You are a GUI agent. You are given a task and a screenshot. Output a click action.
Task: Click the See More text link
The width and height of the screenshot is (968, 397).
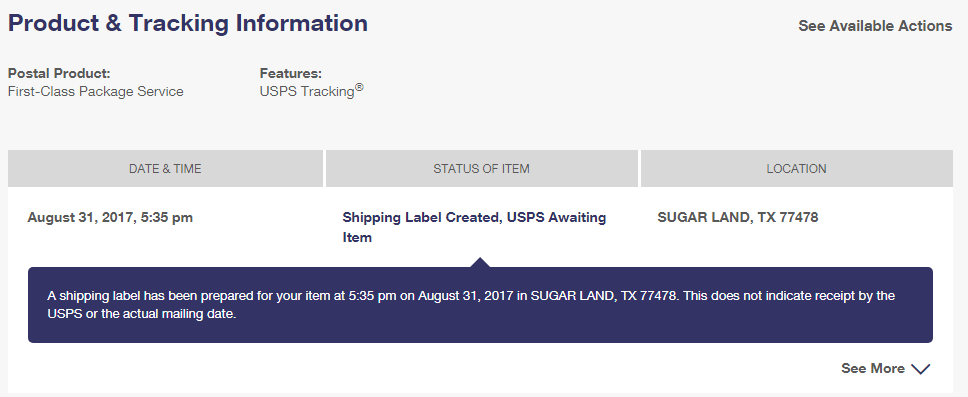(872, 369)
